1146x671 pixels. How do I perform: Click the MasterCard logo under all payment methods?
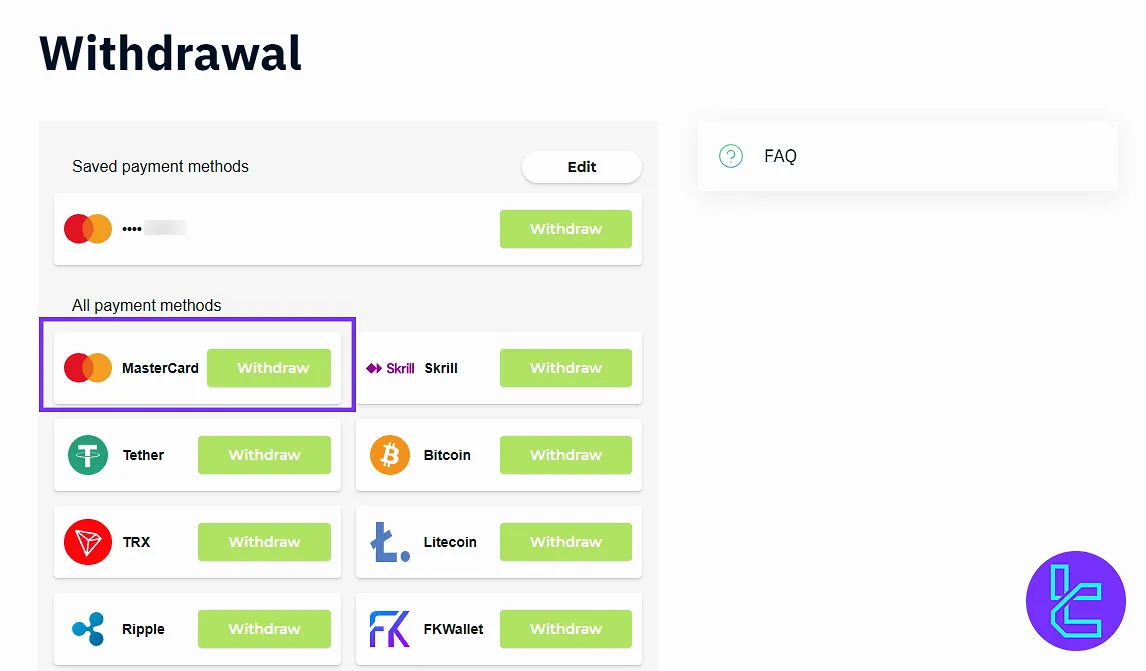coord(88,368)
